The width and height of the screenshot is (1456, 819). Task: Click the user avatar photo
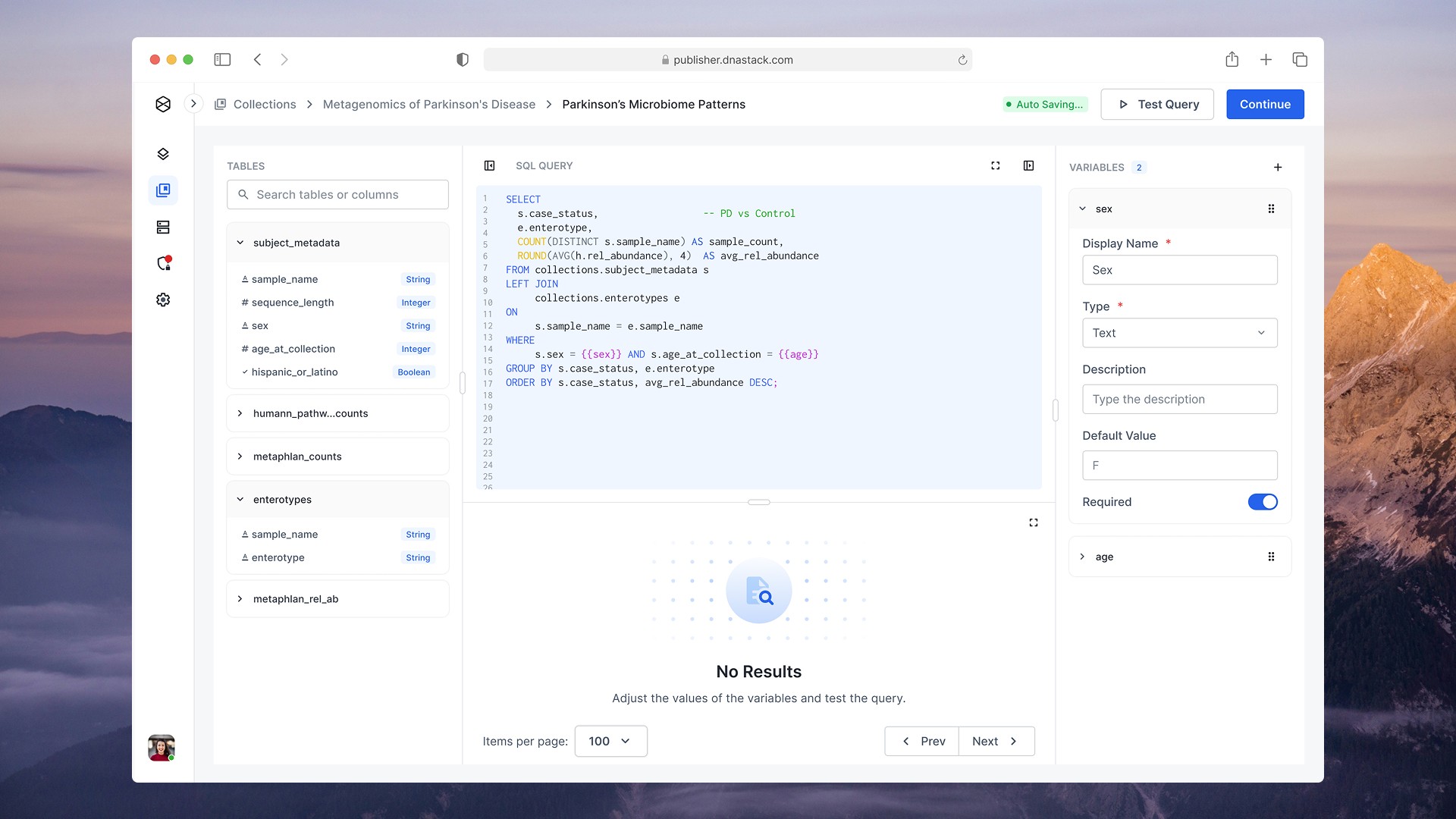click(x=162, y=748)
